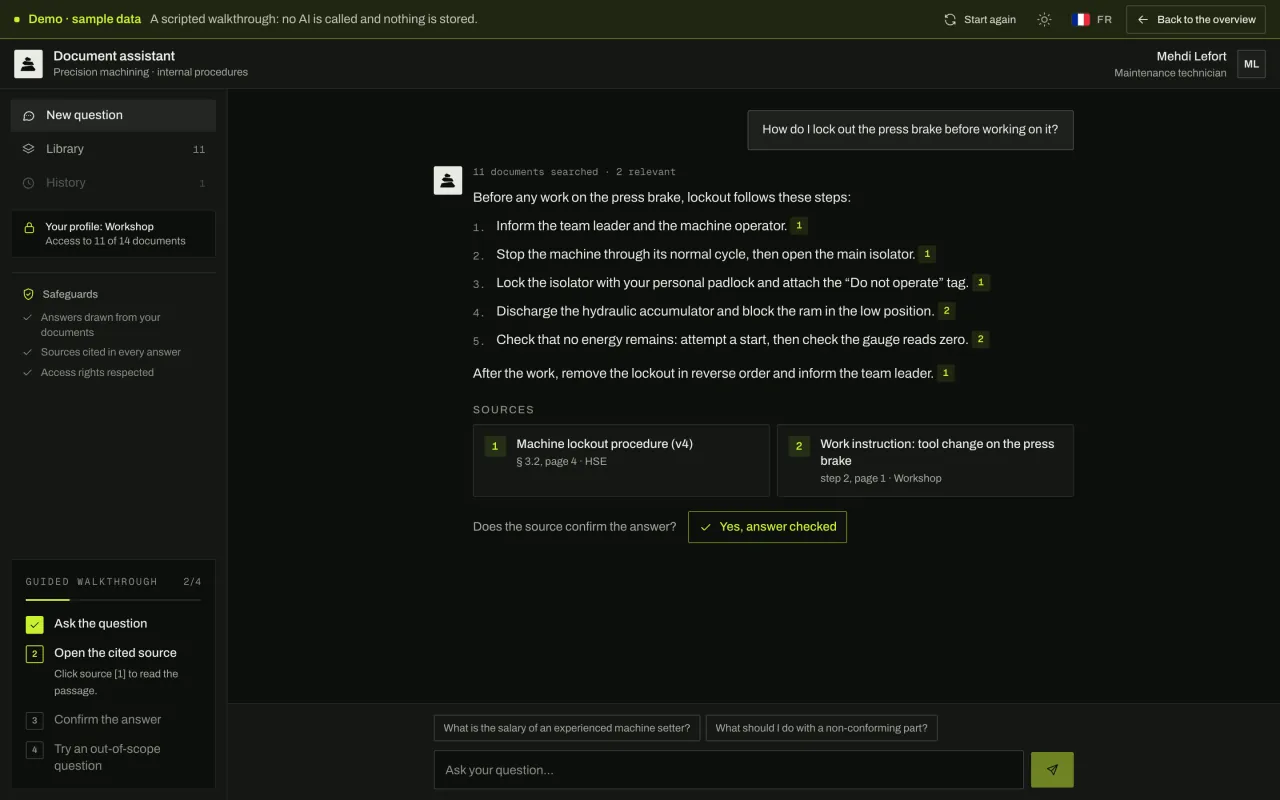This screenshot has height=800, width=1280.
Task: Click 'Your profile: Workshop' card text
Action: (x=99, y=227)
